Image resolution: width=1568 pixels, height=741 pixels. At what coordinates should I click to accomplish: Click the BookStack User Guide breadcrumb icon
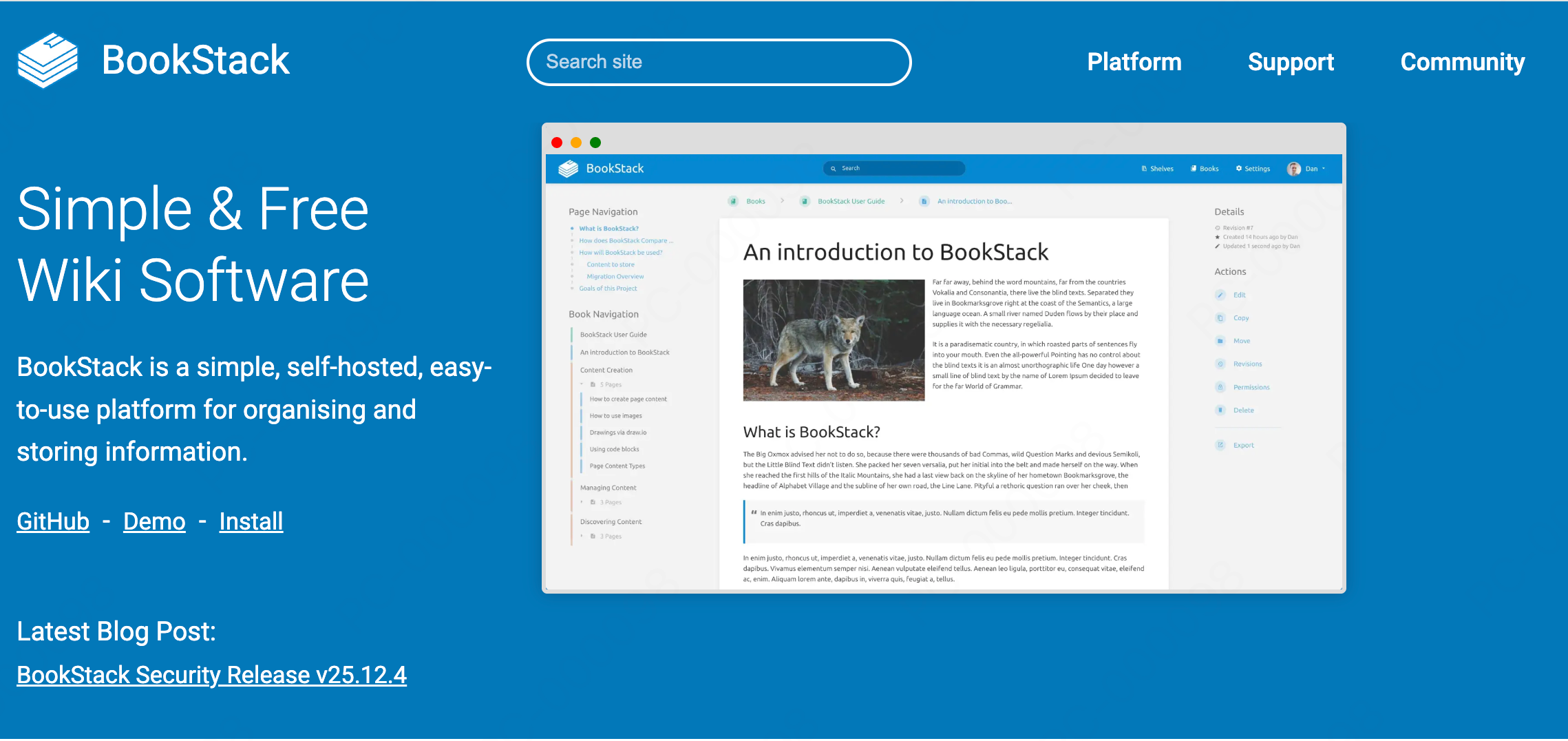805,201
